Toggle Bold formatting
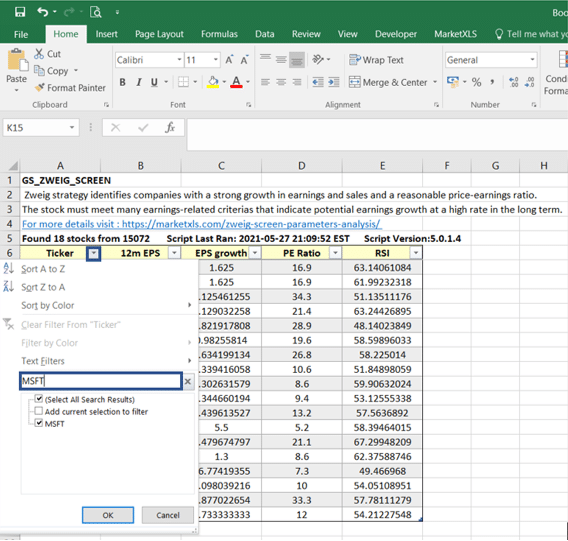Screen dimensions: 568x541 123,82
